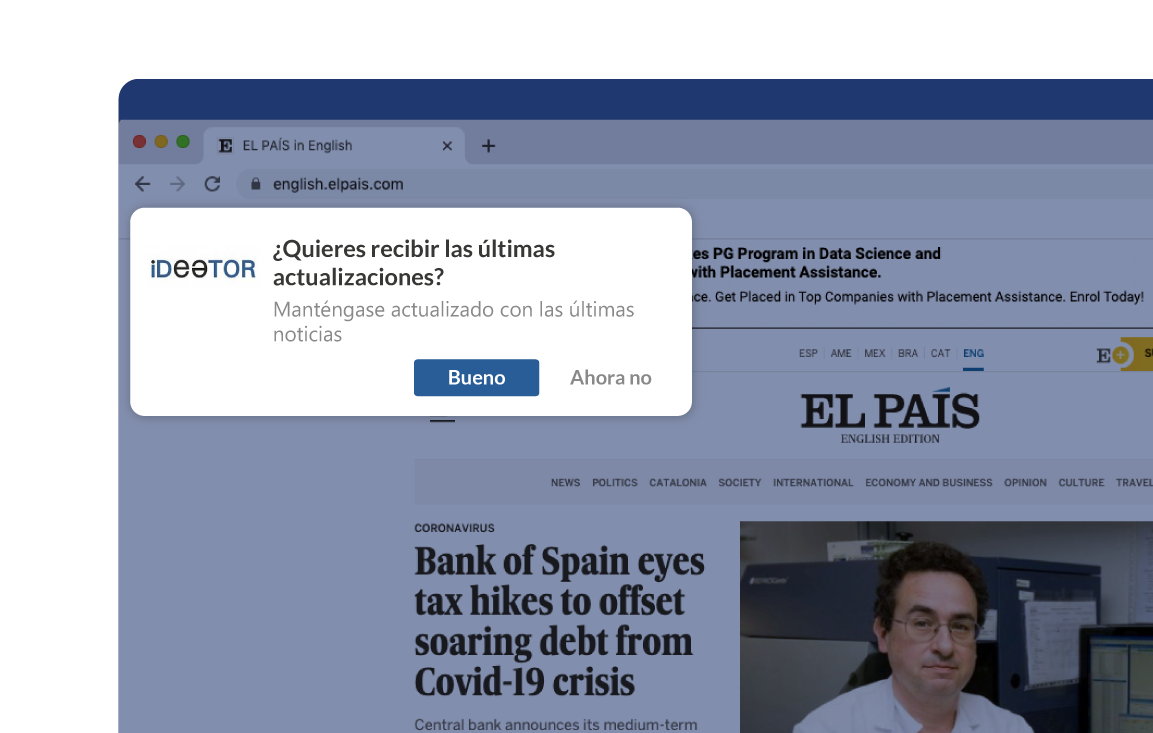Open the hamburger menu beside EL PAÍS logo
This screenshot has height=733, width=1153.
[442, 419]
